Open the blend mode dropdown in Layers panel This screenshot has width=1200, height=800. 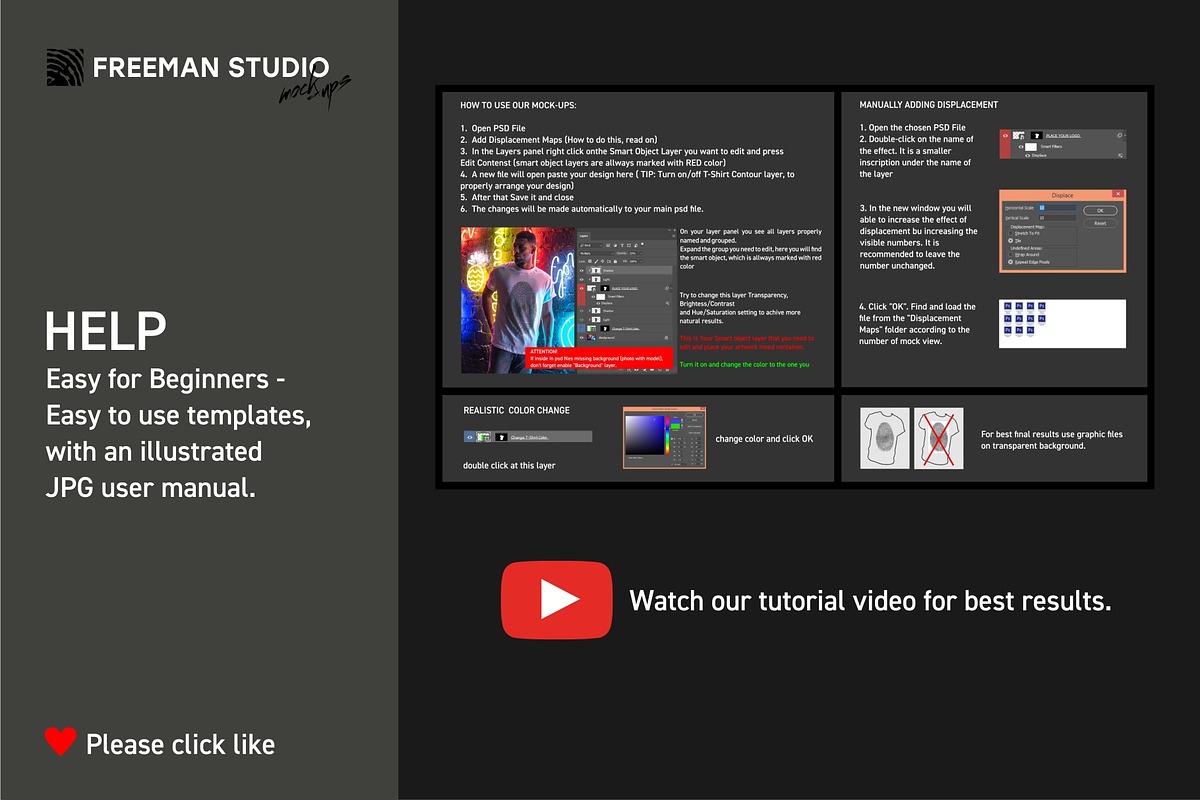pos(595,253)
